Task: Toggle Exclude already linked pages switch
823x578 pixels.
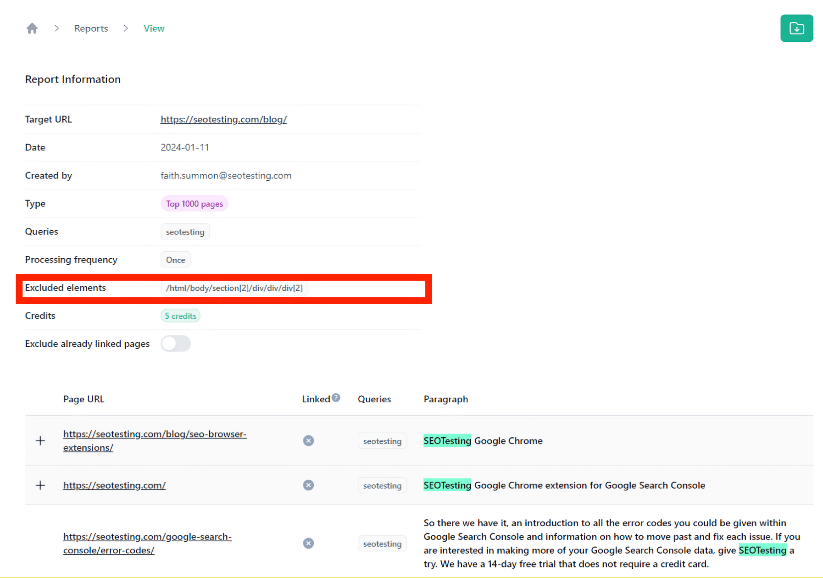Action: tap(176, 344)
